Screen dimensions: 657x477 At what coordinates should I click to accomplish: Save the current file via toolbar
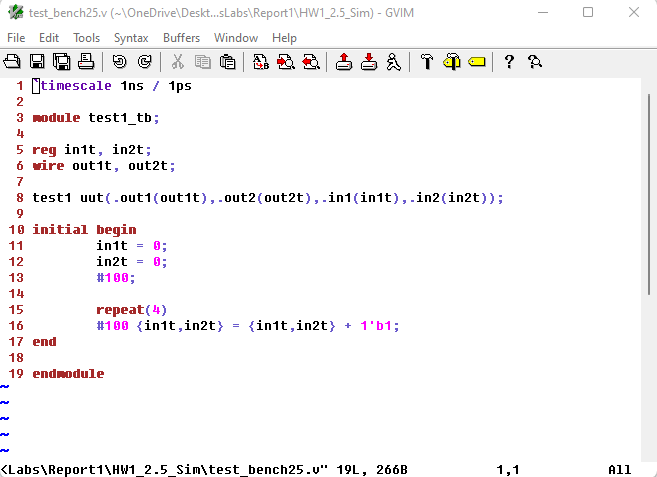(x=37, y=62)
